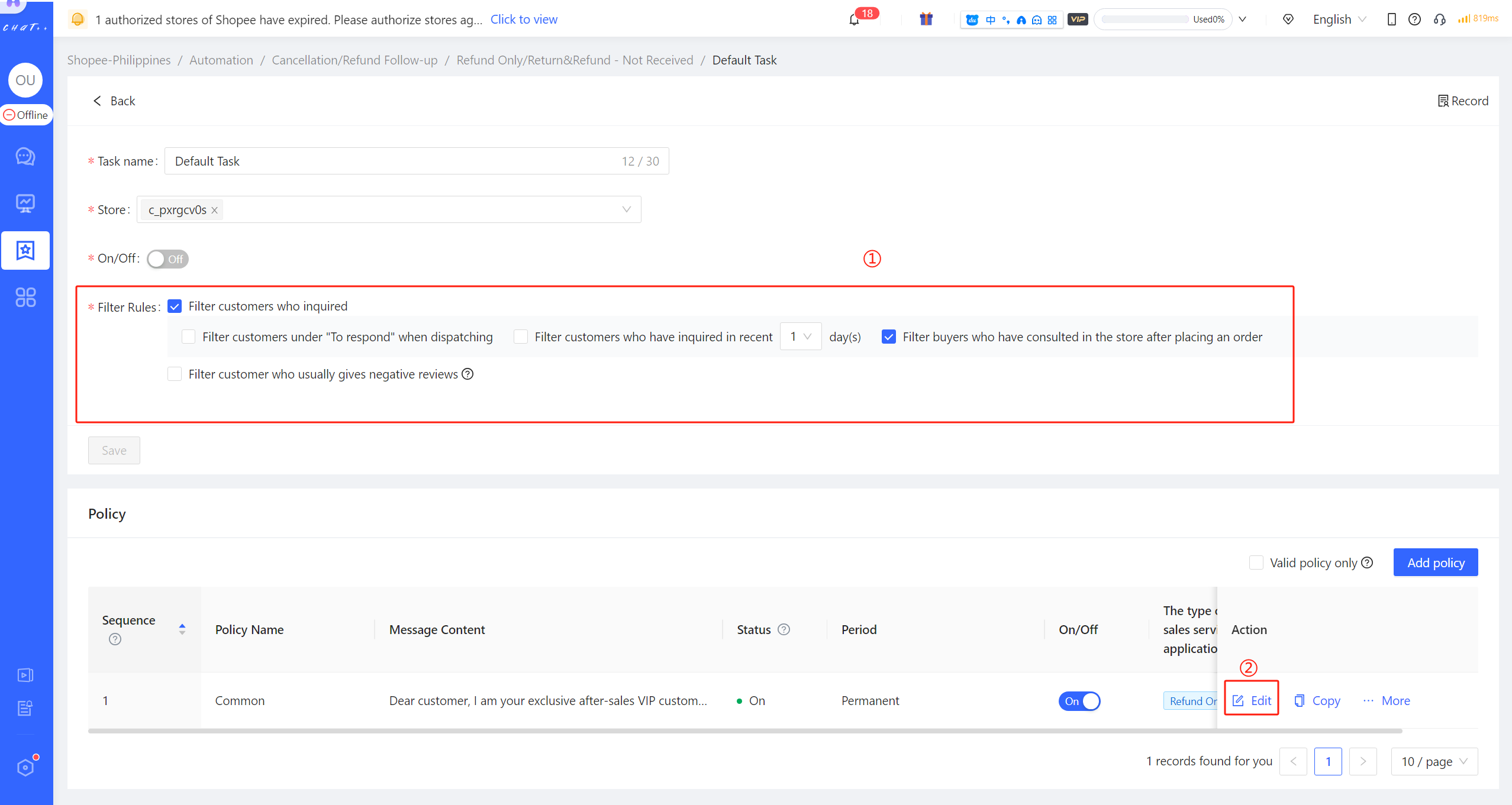
Task: Uncheck Filter buyers who have consulted after ordering
Action: click(x=888, y=337)
